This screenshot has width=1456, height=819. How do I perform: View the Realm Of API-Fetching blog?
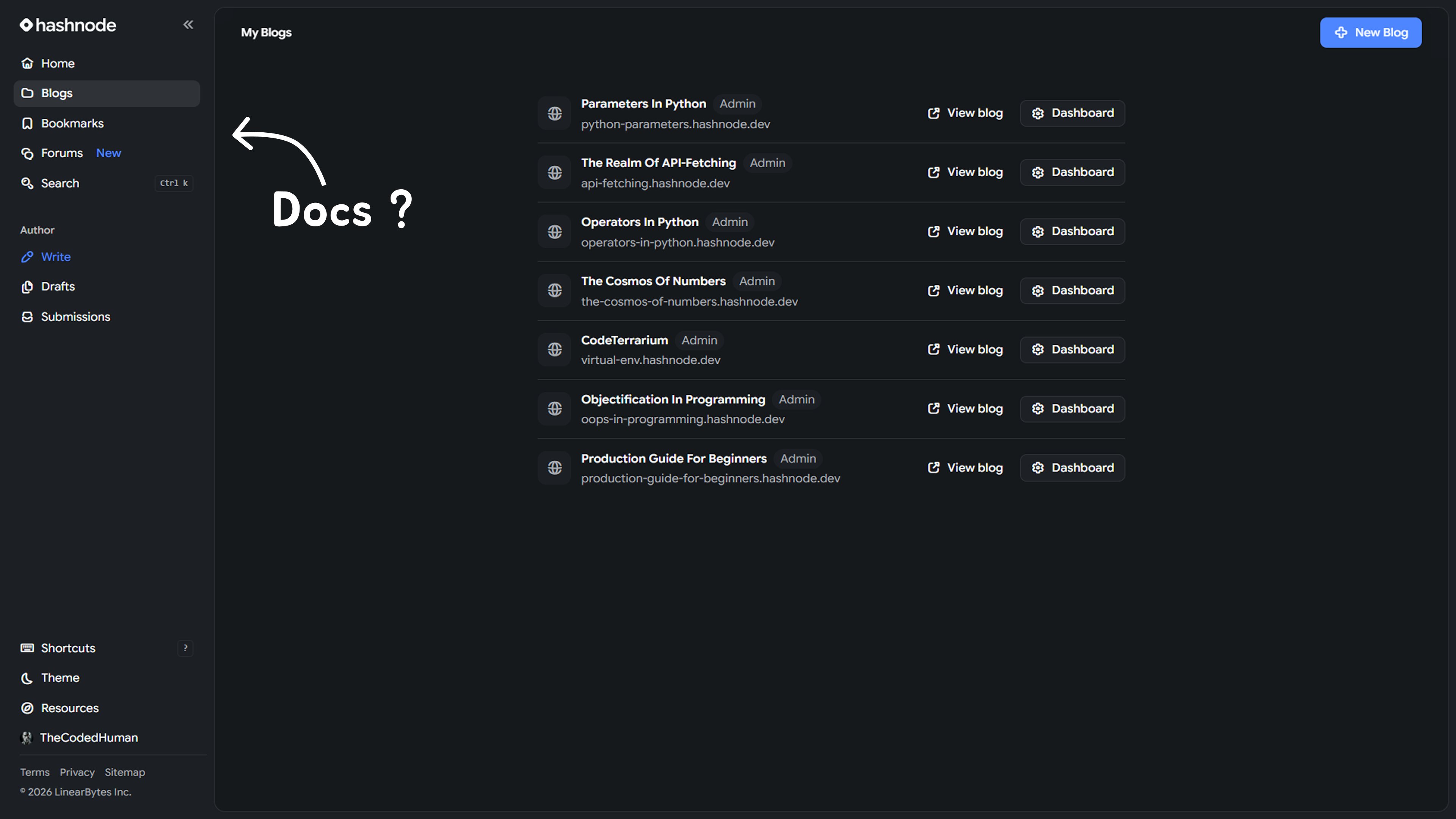click(965, 173)
